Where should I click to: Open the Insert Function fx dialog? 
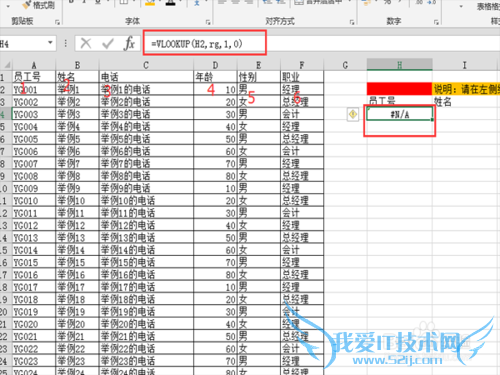[x=129, y=44]
